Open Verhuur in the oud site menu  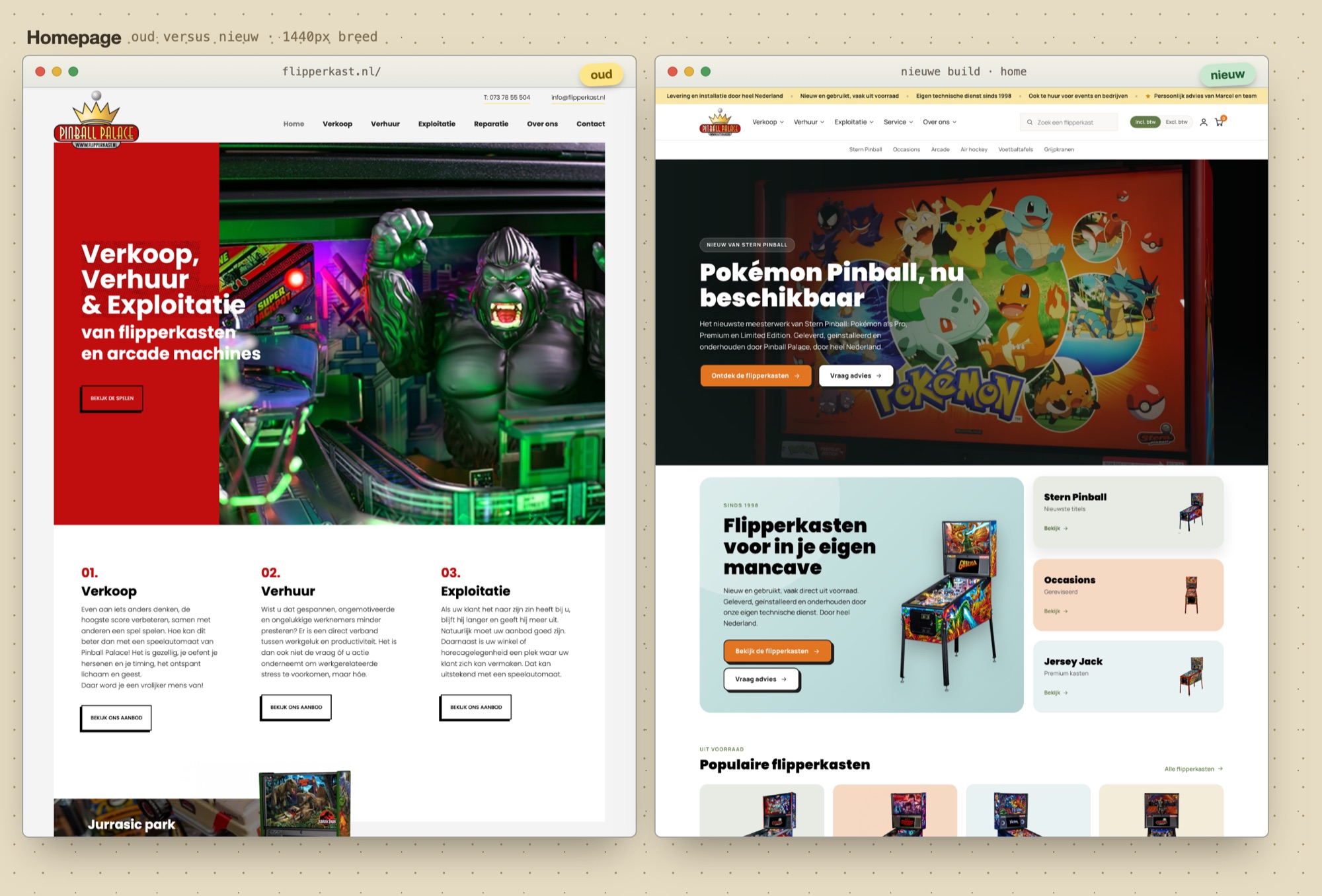[385, 124]
